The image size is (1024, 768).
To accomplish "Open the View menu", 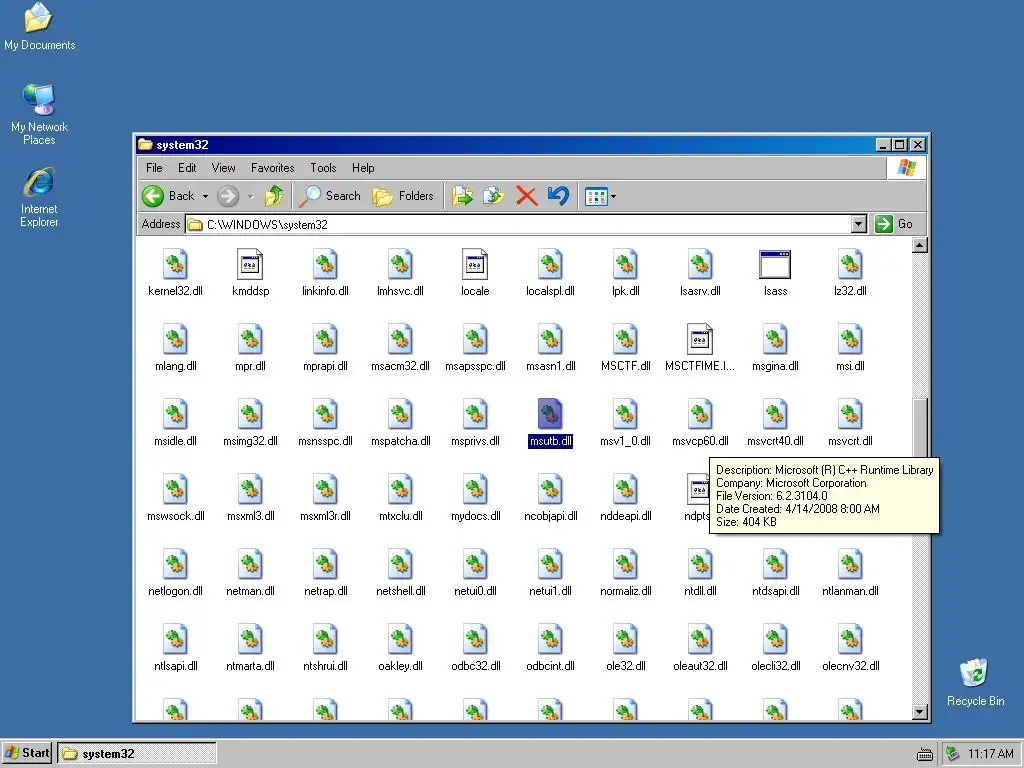I will tap(223, 168).
